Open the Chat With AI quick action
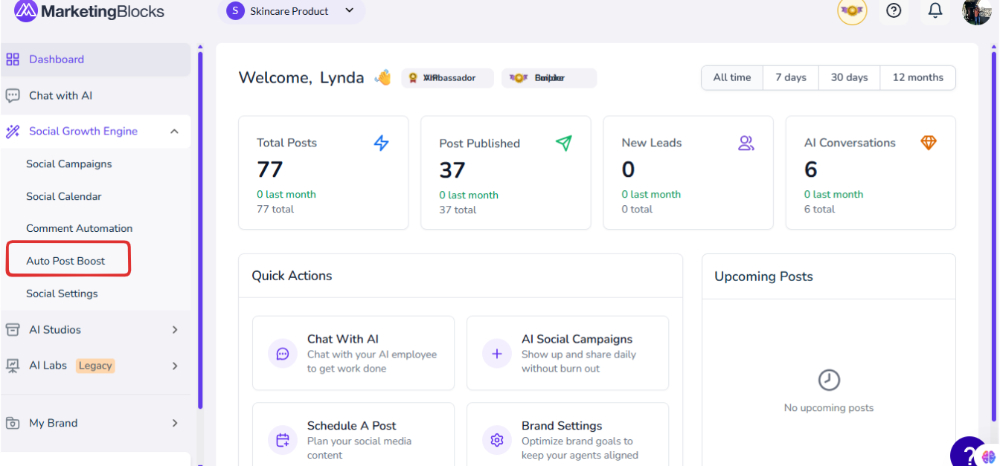Image resolution: width=1000 pixels, height=466 pixels. tap(353, 353)
